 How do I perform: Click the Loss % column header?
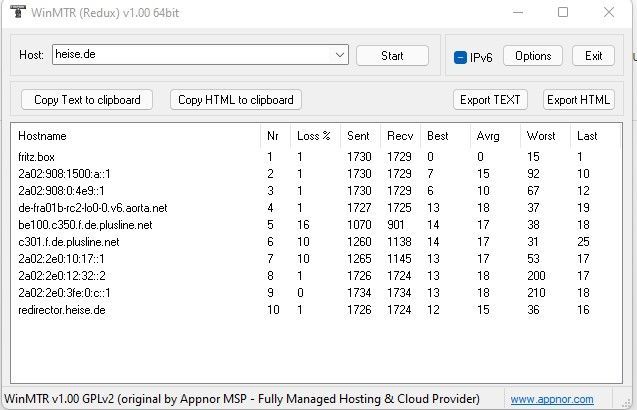(x=315, y=136)
